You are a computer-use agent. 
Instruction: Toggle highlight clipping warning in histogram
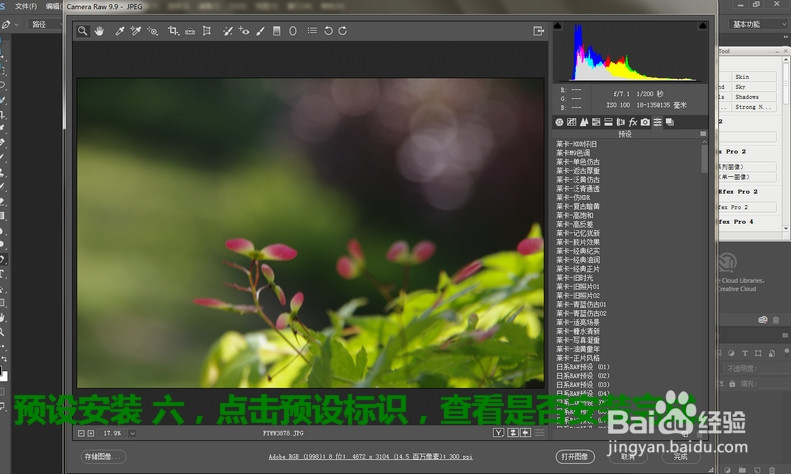703,25
